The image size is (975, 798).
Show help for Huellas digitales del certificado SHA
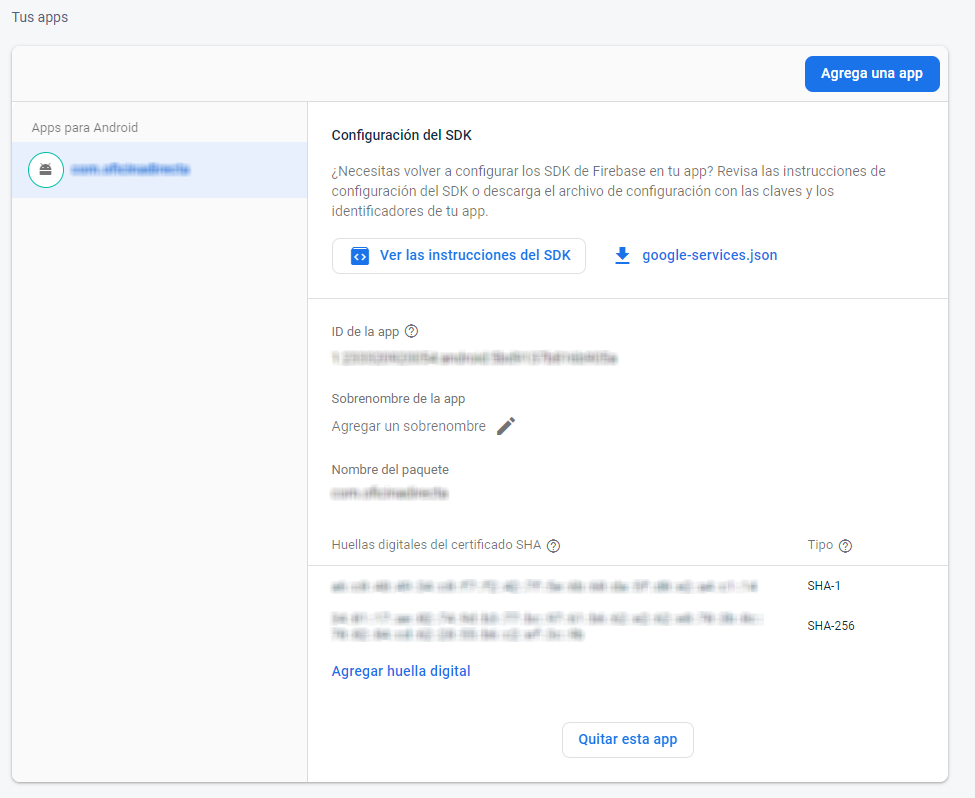pos(553,546)
